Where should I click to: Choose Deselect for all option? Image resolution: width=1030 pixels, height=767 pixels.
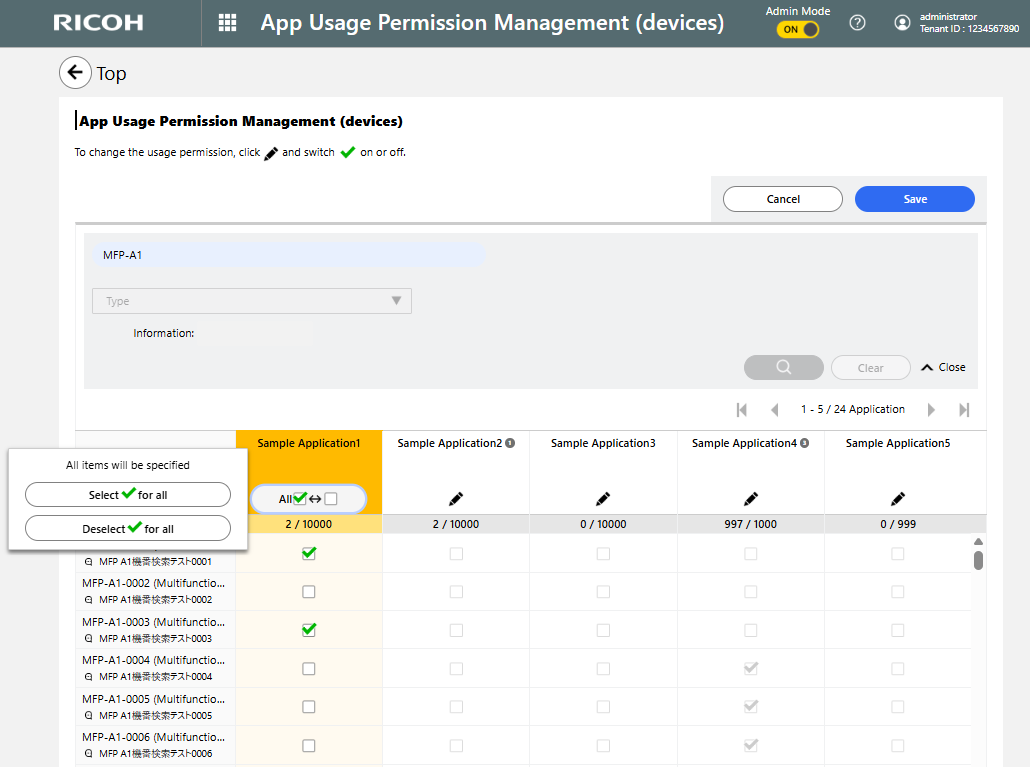click(x=128, y=528)
